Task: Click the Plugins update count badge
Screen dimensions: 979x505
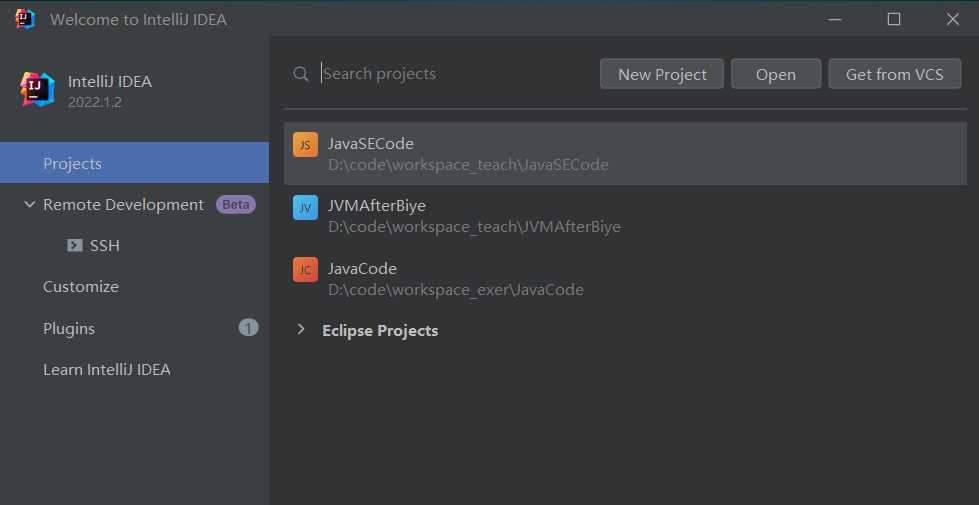Action: point(248,328)
